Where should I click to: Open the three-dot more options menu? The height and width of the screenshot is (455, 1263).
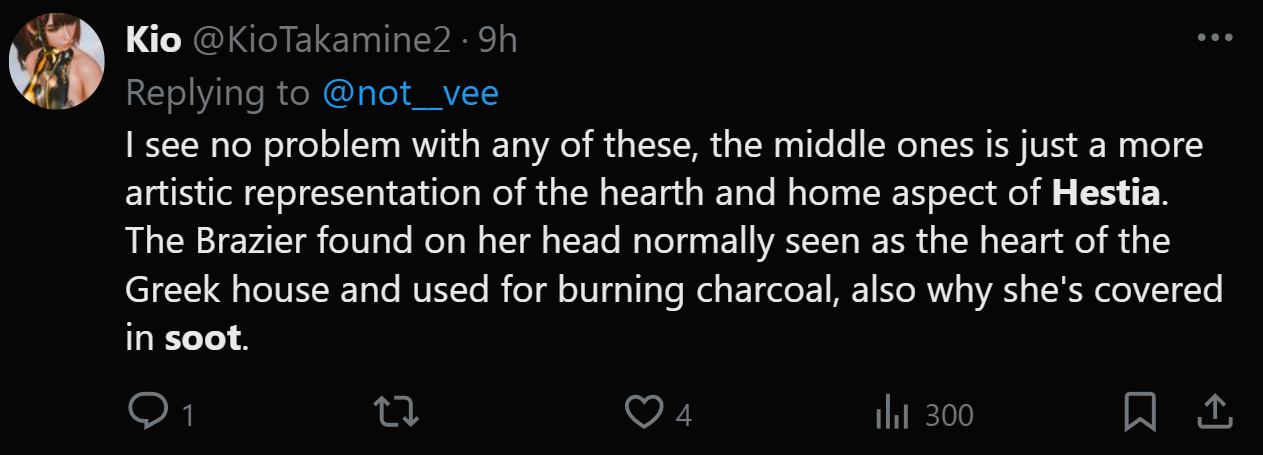[x=1214, y=38]
